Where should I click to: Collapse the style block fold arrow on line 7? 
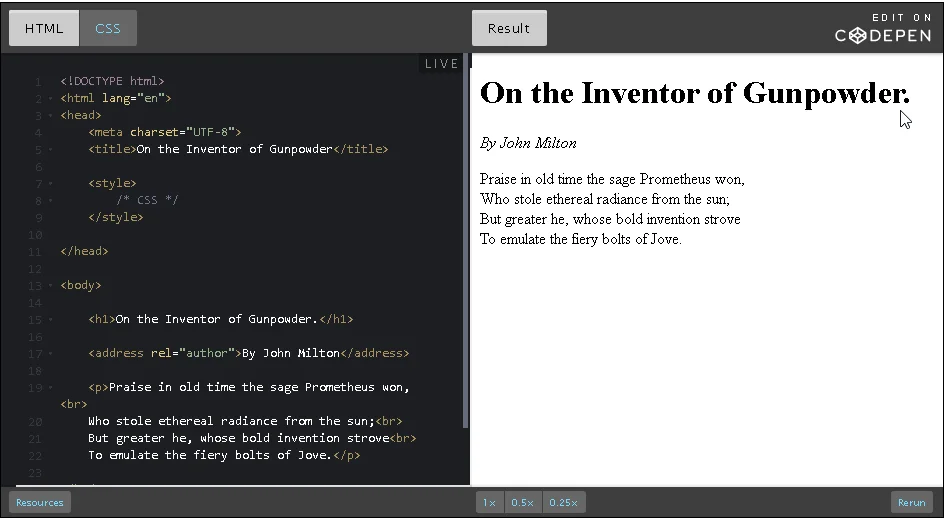pyautogui.click(x=50, y=184)
